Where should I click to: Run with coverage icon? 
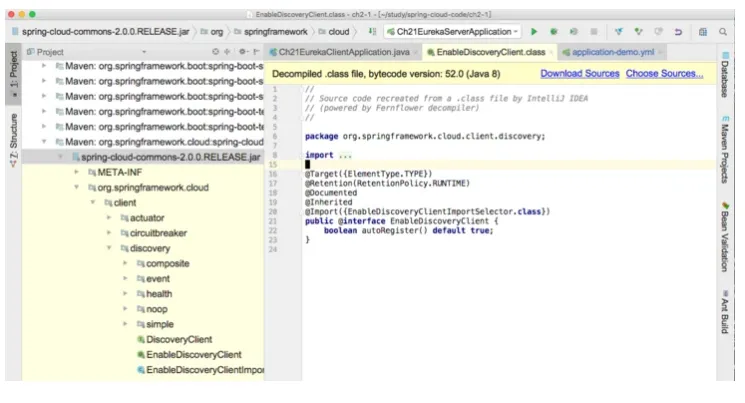click(573, 32)
